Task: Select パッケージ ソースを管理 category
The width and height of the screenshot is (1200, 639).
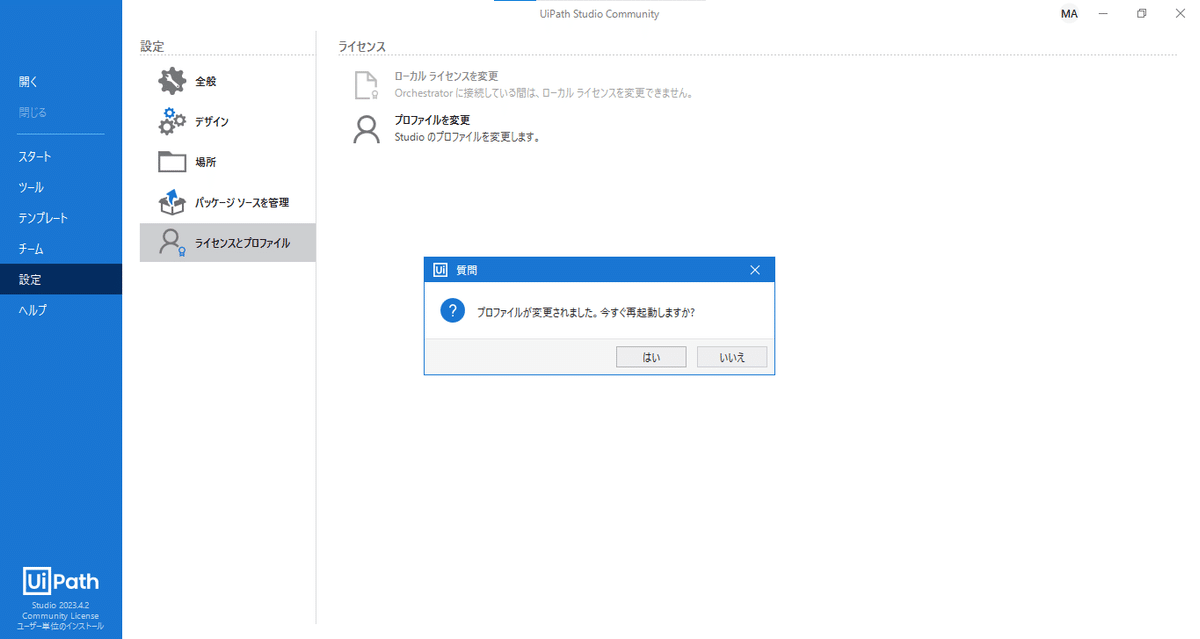Action: 228,202
